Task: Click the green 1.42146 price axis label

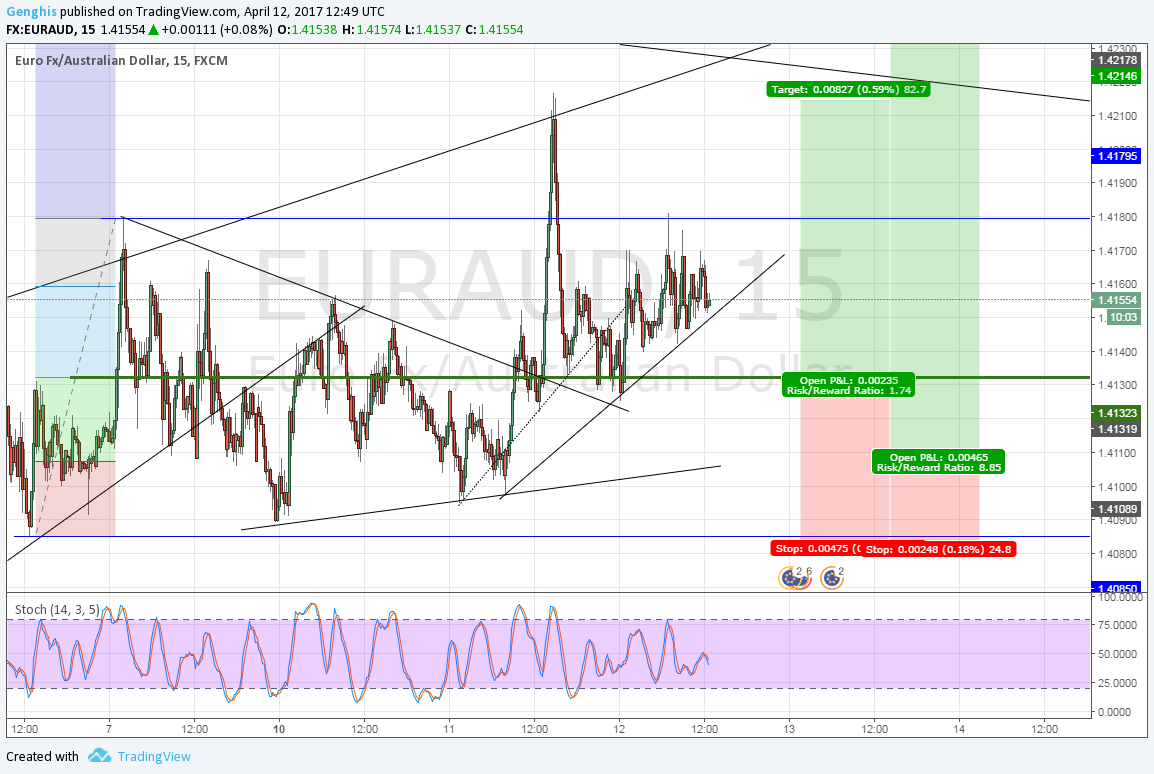Action: (x=1117, y=76)
